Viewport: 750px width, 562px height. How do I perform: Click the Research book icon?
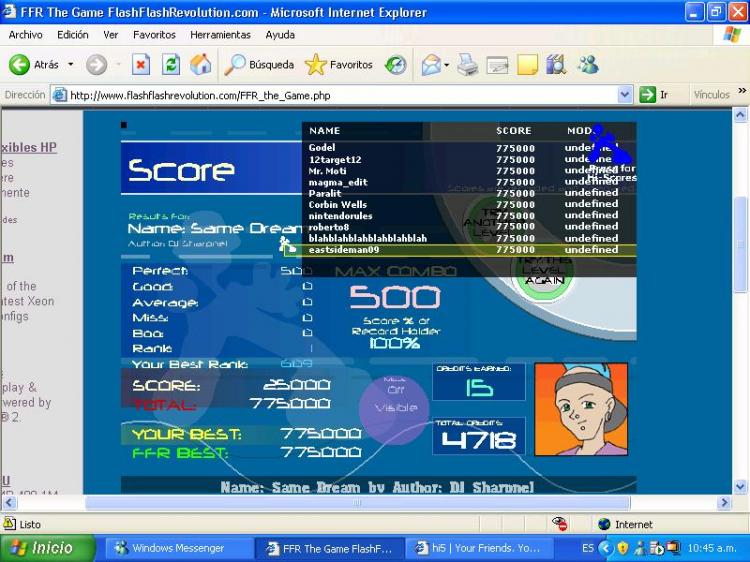(556, 64)
